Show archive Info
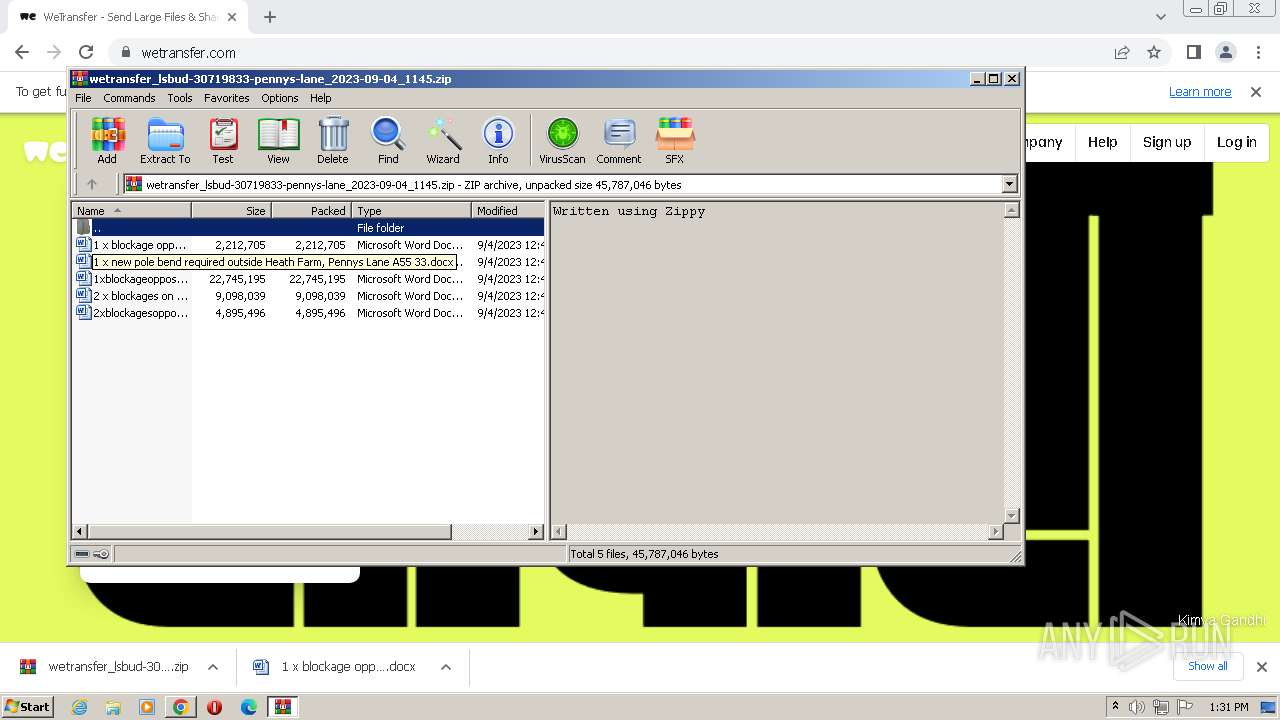This screenshot has width=1280, height=720. (x=498, y=140)
